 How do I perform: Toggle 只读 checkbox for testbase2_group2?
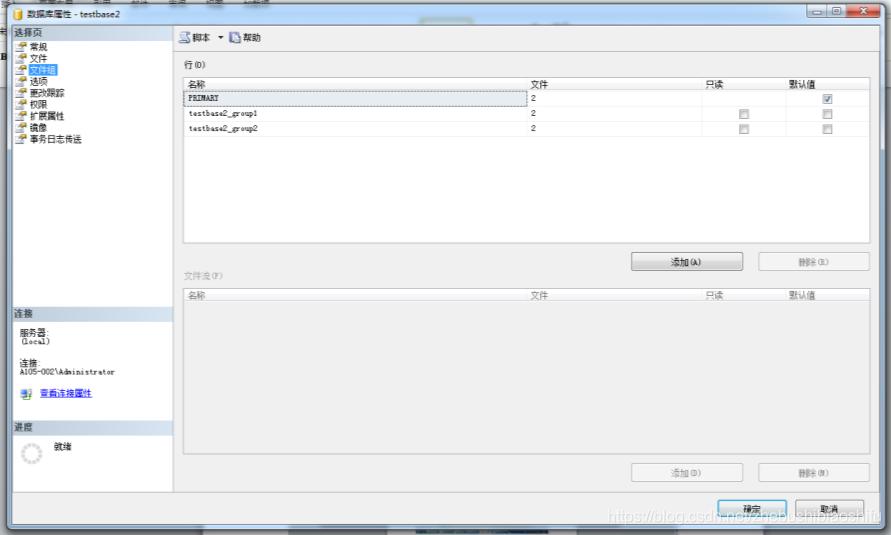[744, 129]
